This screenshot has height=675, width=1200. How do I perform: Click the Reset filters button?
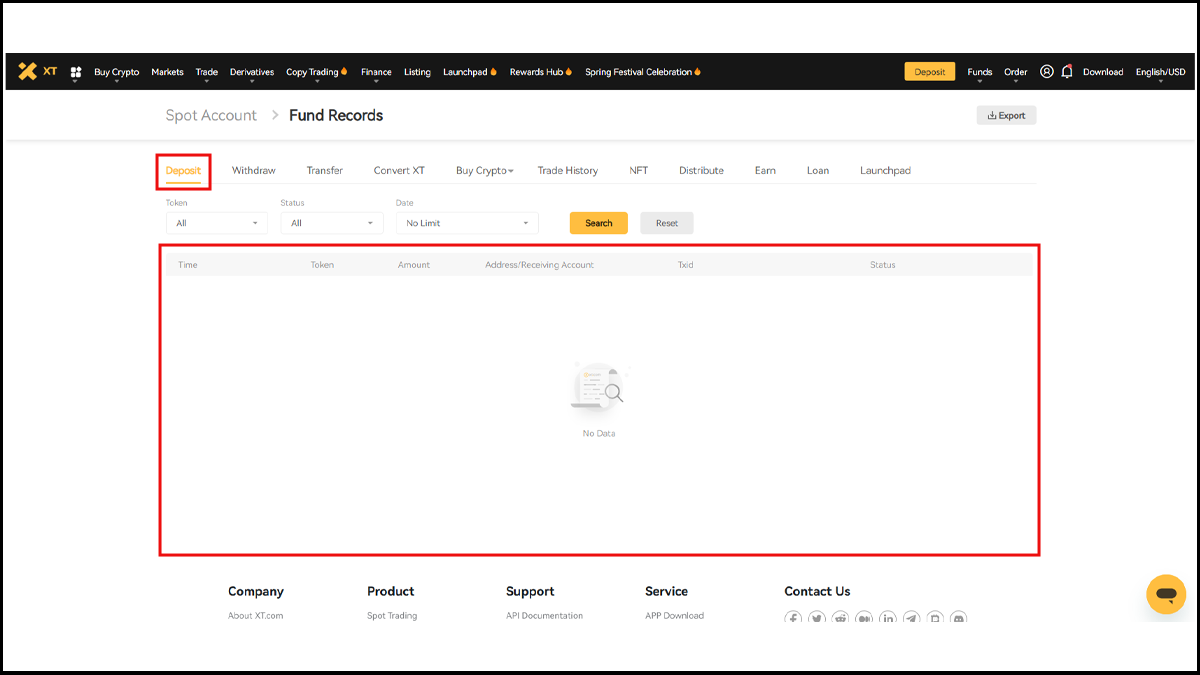pyautogui.click(x=667, y=223)
